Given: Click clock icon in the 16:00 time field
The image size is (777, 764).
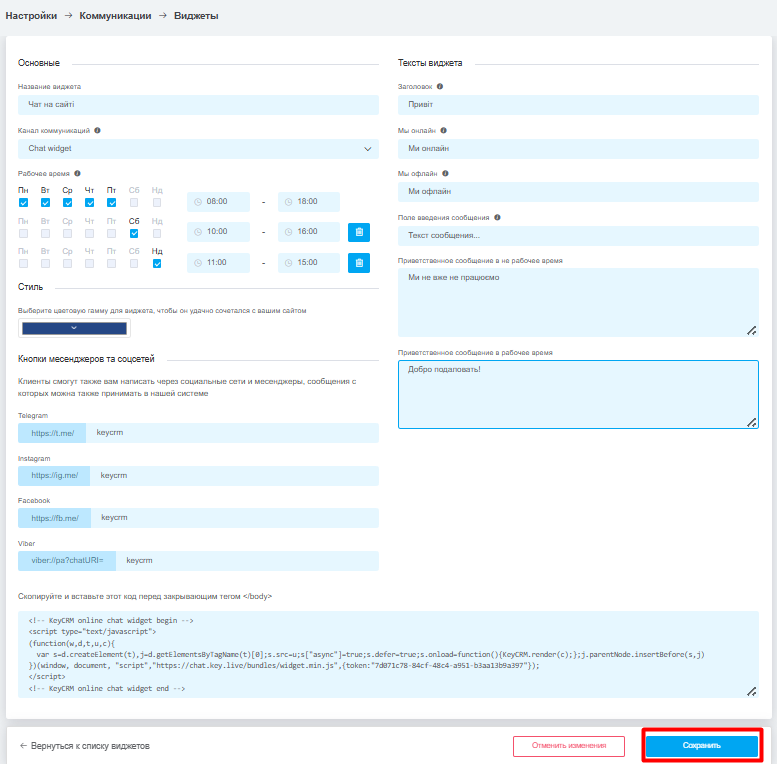Looking at the screenshot, I should point(288,232).
